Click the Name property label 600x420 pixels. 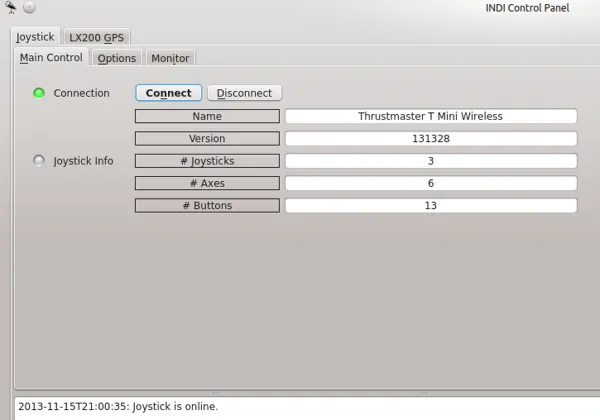click(x=207, y=116)
